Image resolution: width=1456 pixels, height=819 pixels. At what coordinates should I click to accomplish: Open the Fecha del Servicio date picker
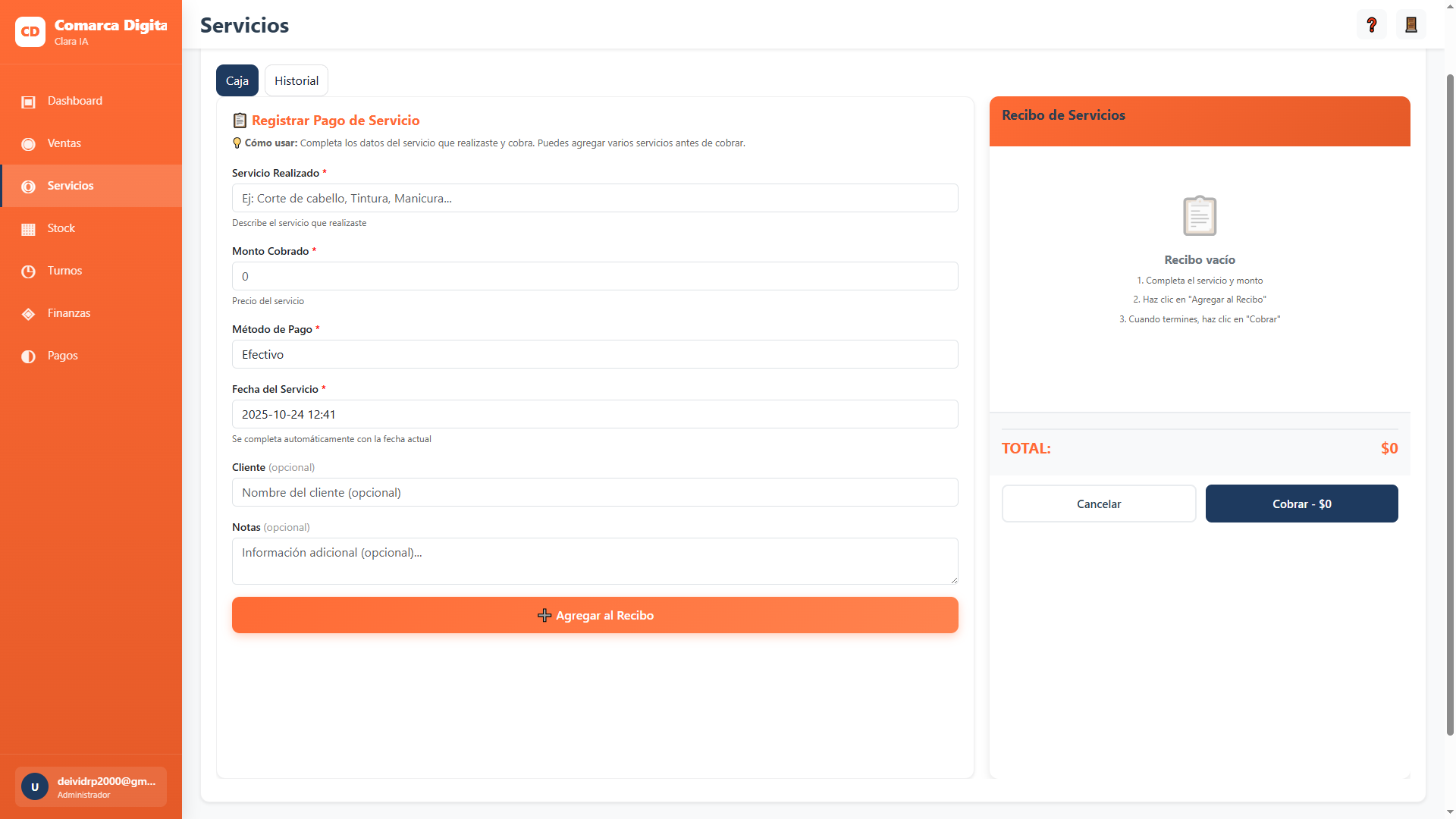595,414
